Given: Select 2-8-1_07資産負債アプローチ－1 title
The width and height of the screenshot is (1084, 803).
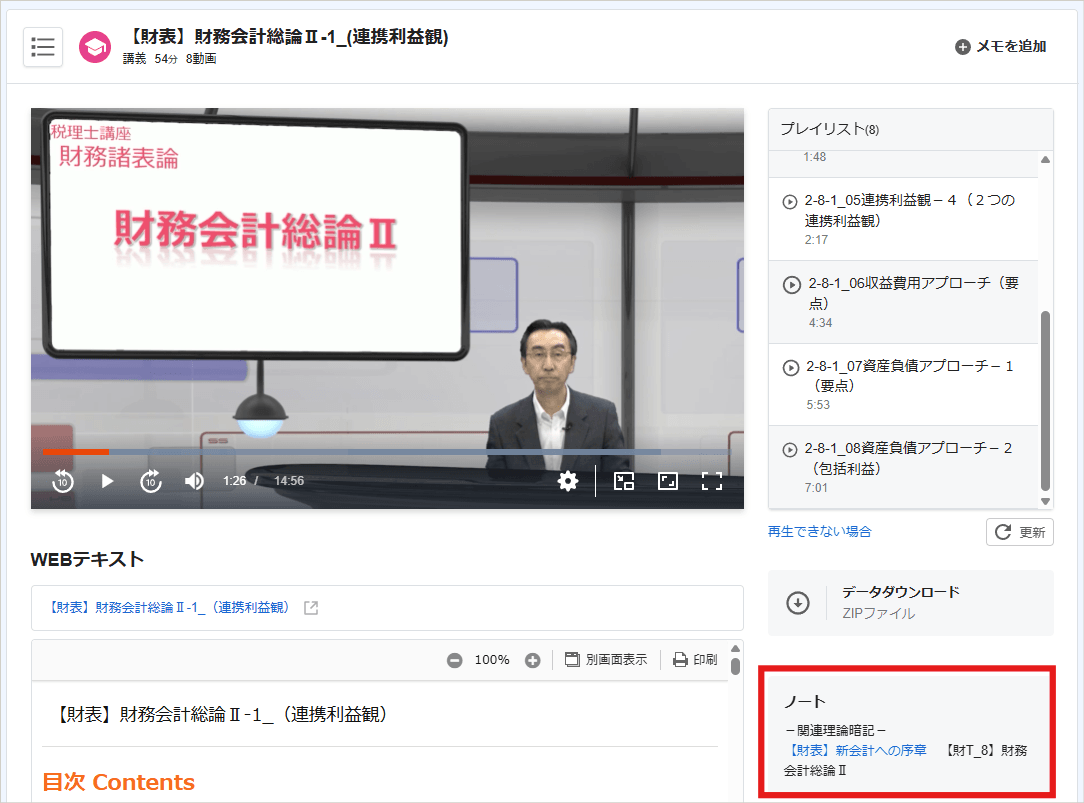Looking at the screenshot, I should [910, 375].
